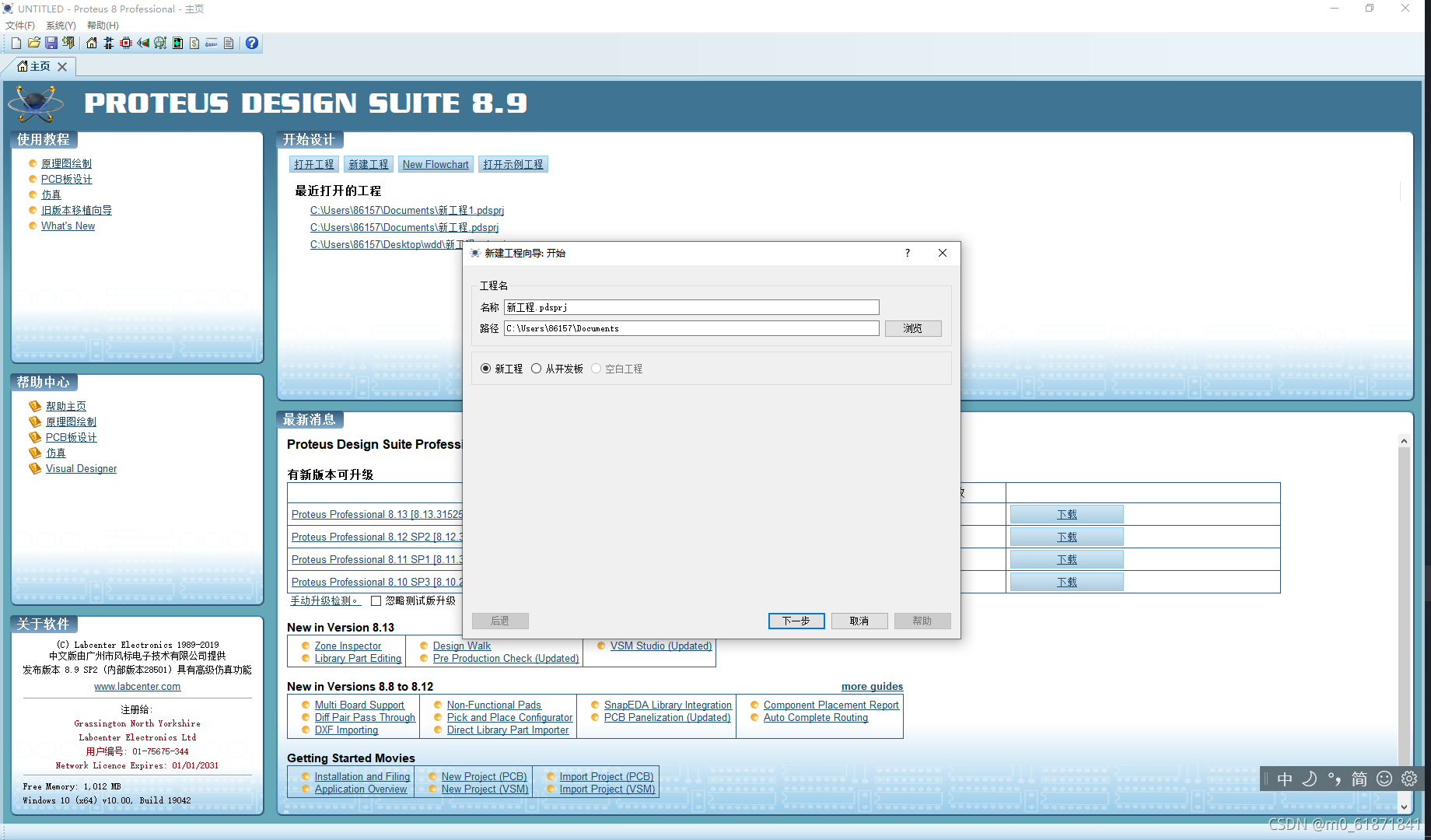The image size is (1431, 840).
Task: Click the Save Project floppy icon
Action: click(x=51, y=44)
